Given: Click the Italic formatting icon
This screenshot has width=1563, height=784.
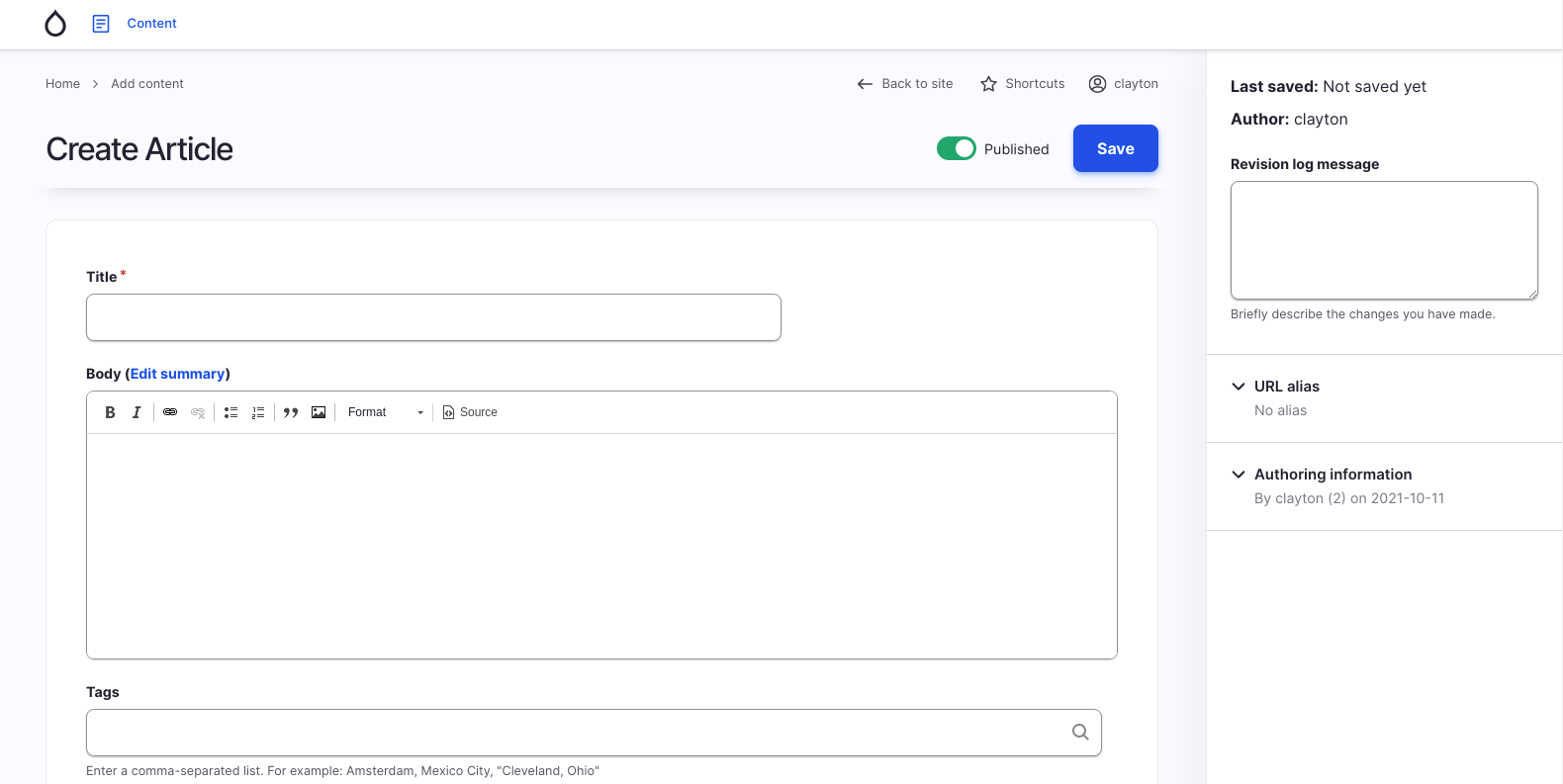Looking at the screenshot, I should tap(137, 412).
